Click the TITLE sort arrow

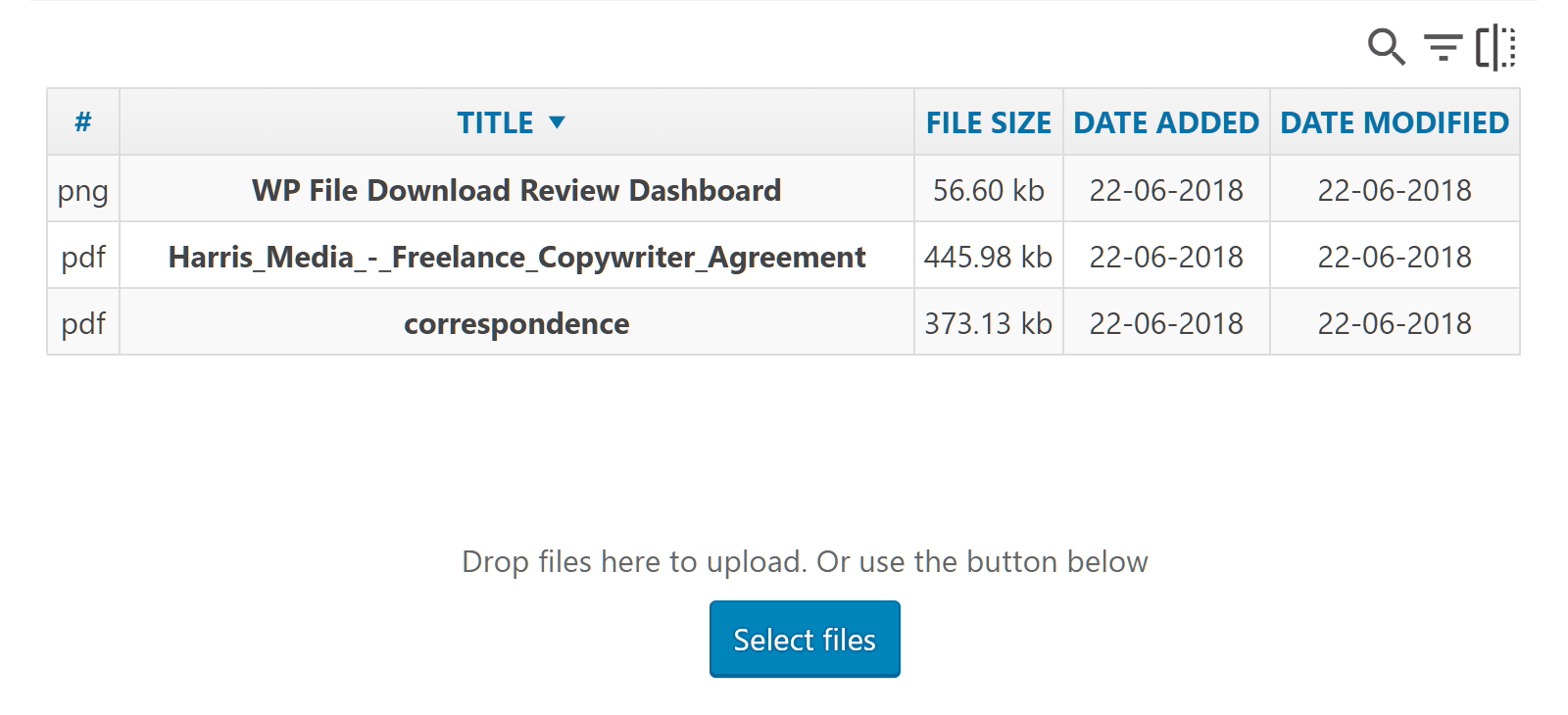[557, 122]
